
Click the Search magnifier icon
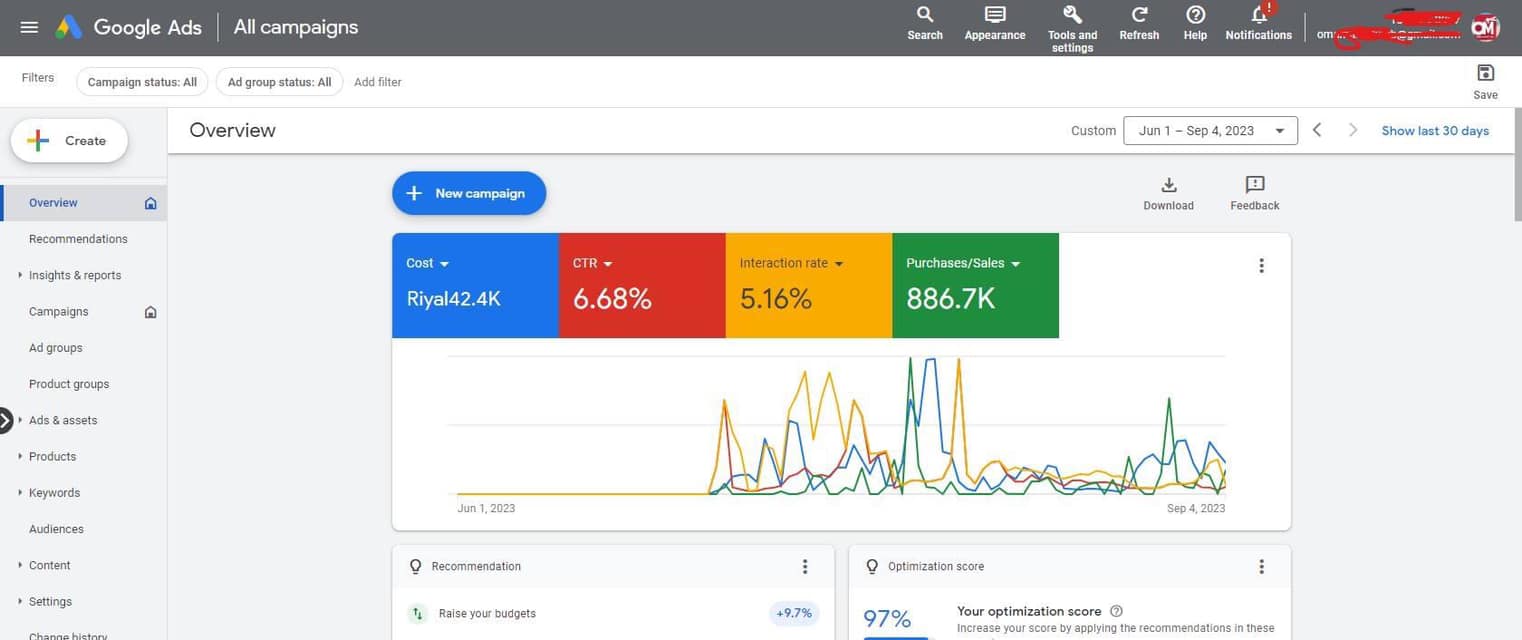[925, 15]
